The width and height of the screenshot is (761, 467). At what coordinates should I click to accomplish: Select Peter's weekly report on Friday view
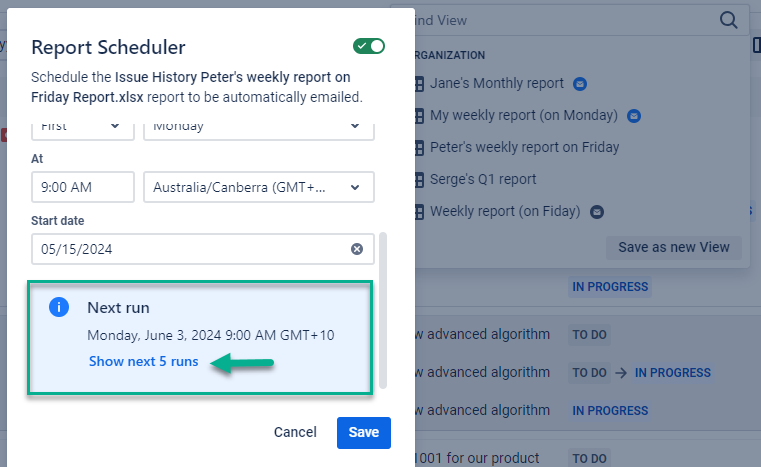524,148
